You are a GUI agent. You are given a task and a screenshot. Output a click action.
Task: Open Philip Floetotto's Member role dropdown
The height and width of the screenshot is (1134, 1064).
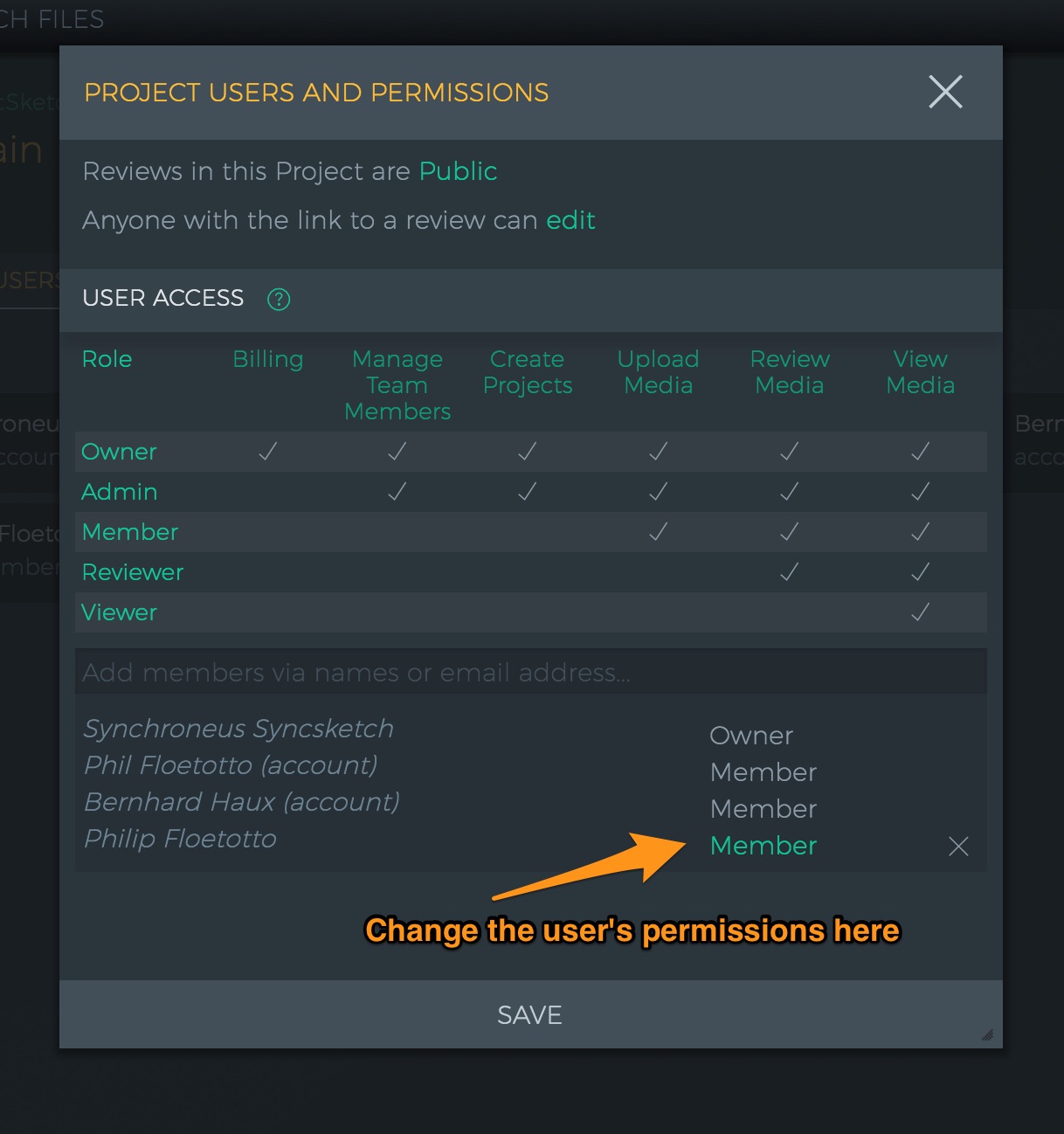[763, 846]
